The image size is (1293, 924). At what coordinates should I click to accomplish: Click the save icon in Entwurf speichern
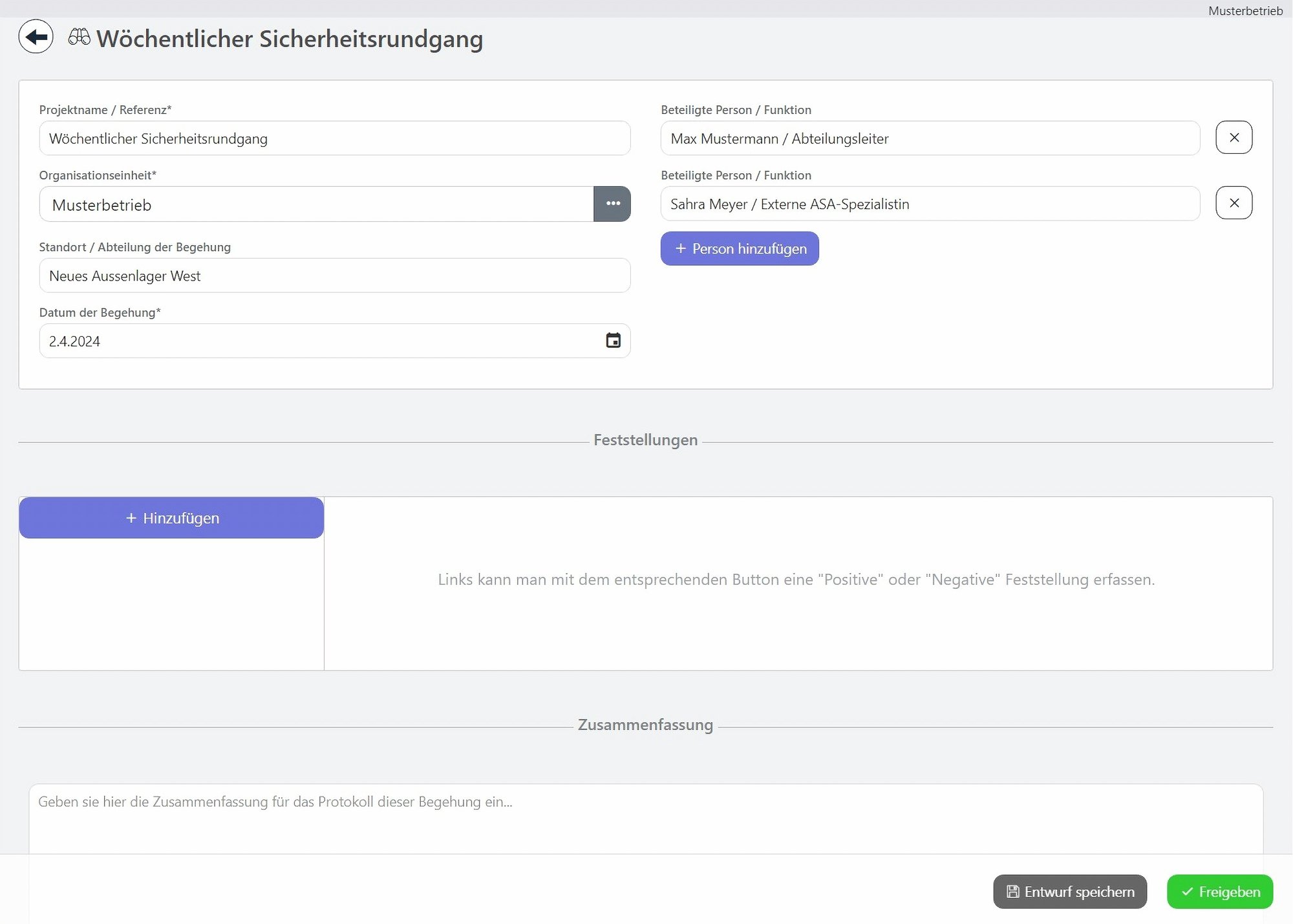(1012, 892)
